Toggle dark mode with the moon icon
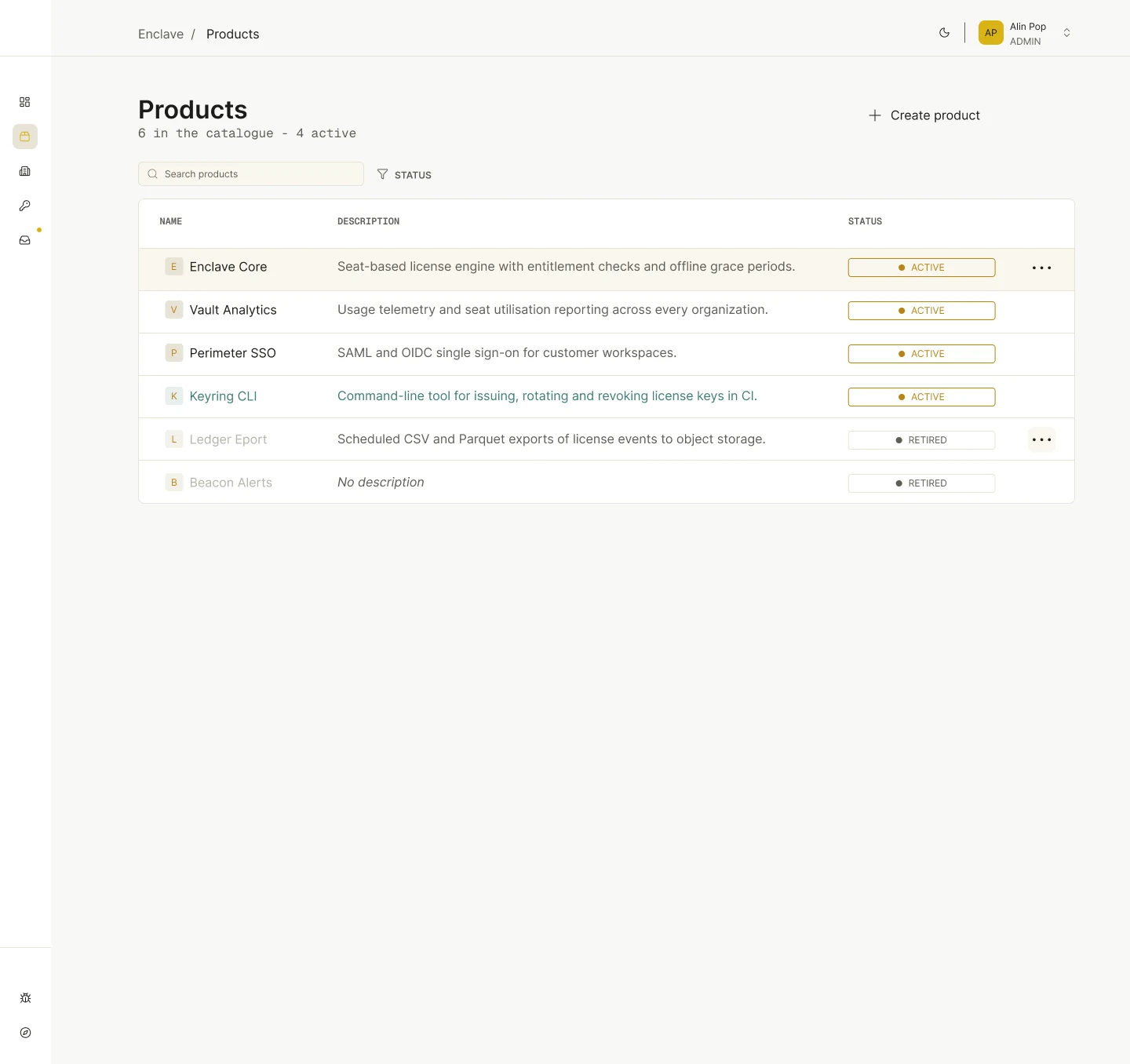Screen dimensions: 1130x1064 coord(945,33)
